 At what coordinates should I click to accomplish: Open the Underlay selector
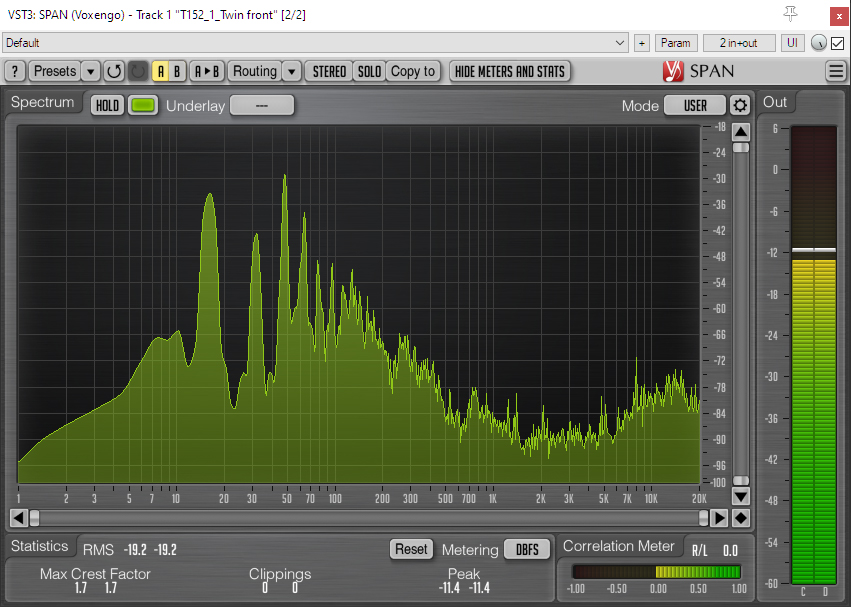coord(262,105)
